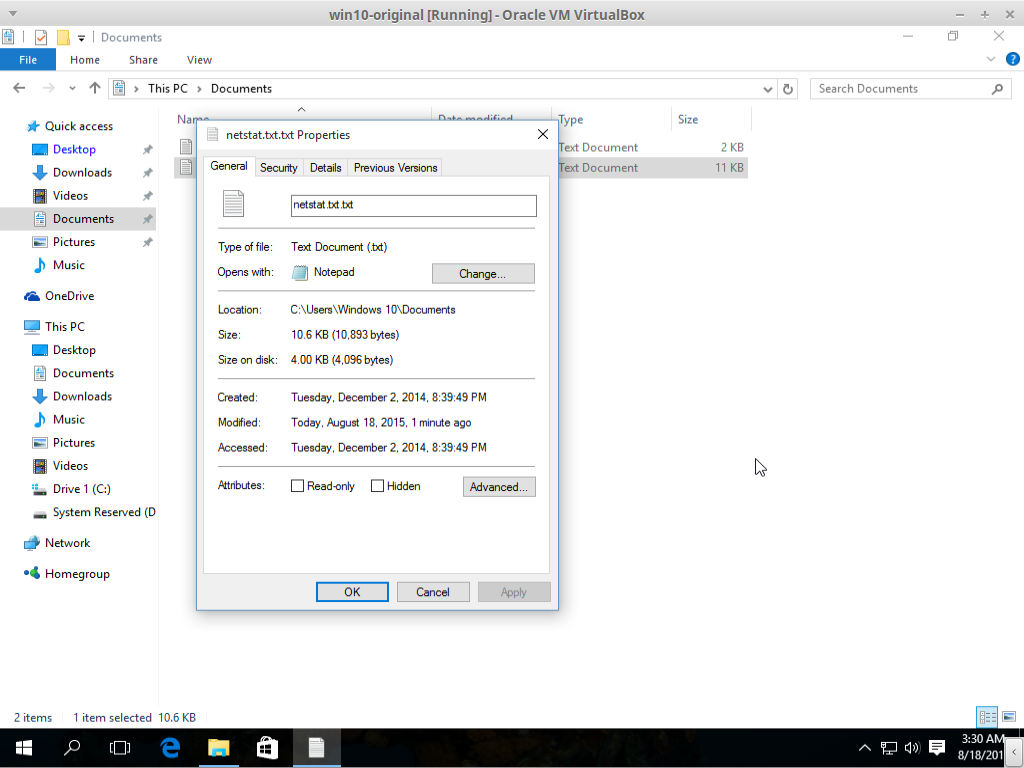Expand the address bar history dropdown
The width and height of the screenshot is (1024, 768).
tap(768, 89)
